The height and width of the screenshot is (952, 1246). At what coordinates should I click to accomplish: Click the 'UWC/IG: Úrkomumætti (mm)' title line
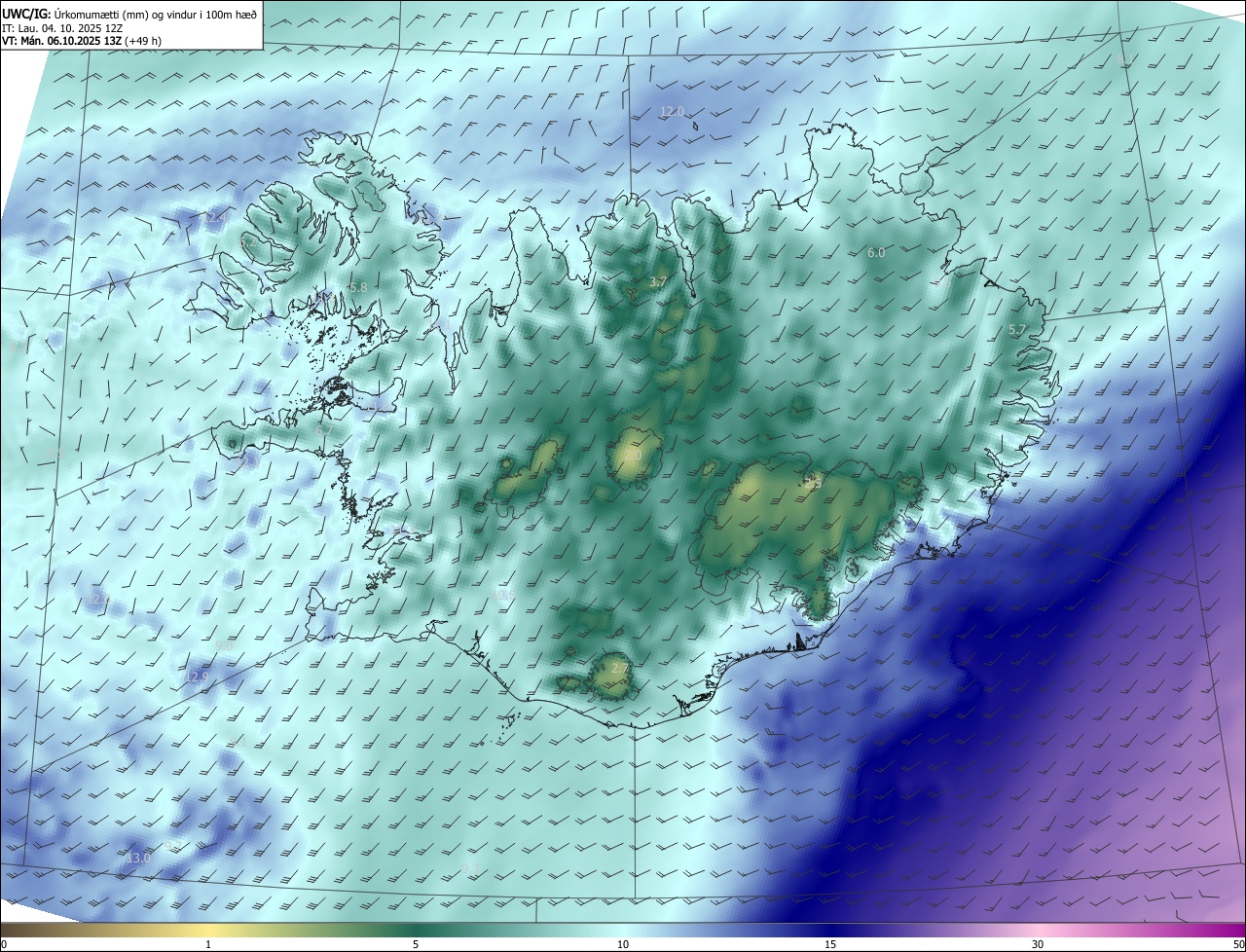(x=129, y=14)
